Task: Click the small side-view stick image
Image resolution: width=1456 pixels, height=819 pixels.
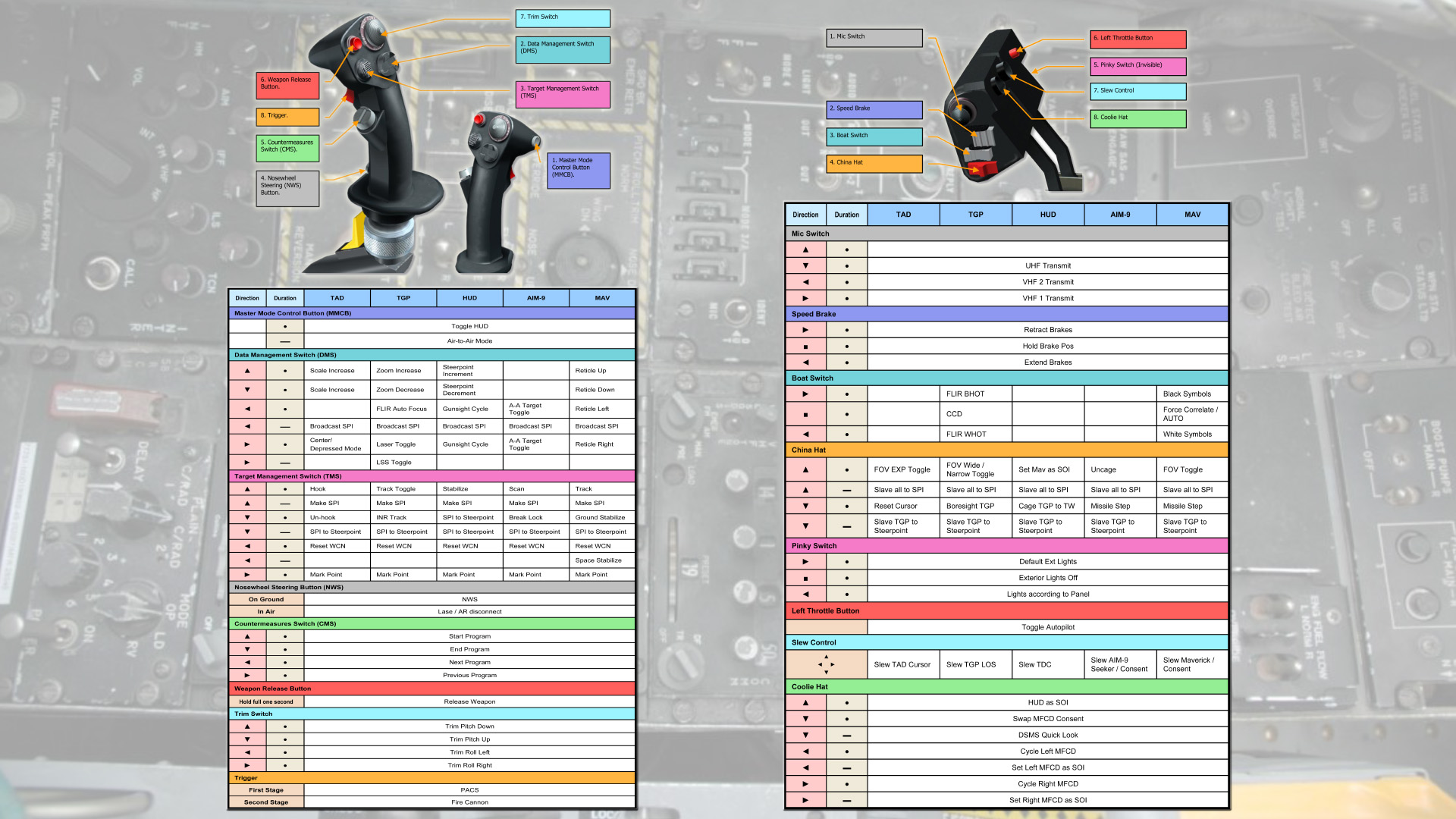Action: point(498,192)
